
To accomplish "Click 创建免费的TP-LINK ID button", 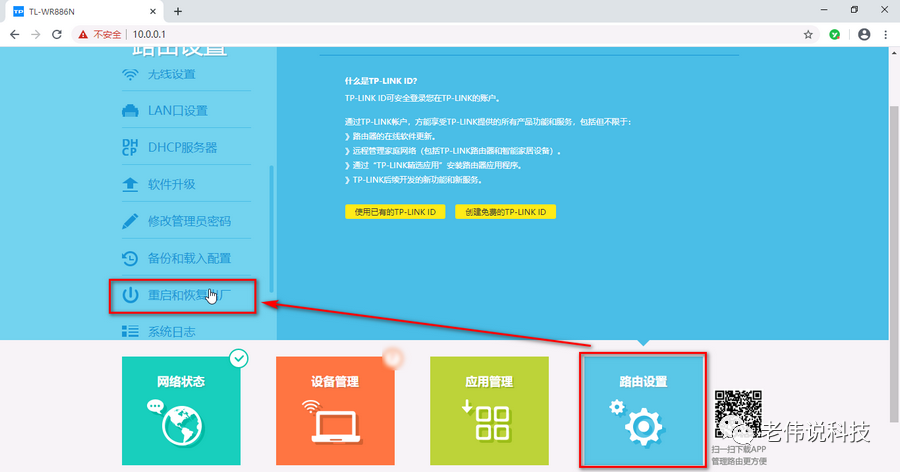I will 505,212.
